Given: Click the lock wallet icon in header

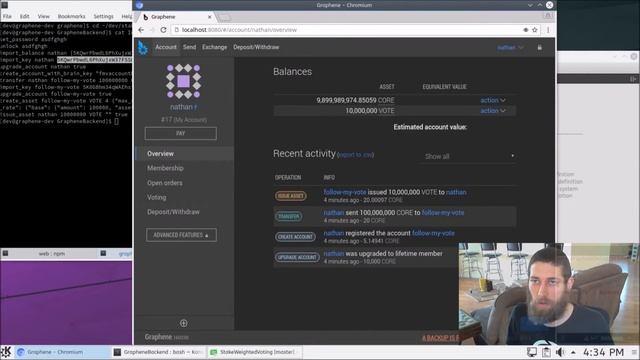Looking at the screenshot, I should [x=540, y=47].
